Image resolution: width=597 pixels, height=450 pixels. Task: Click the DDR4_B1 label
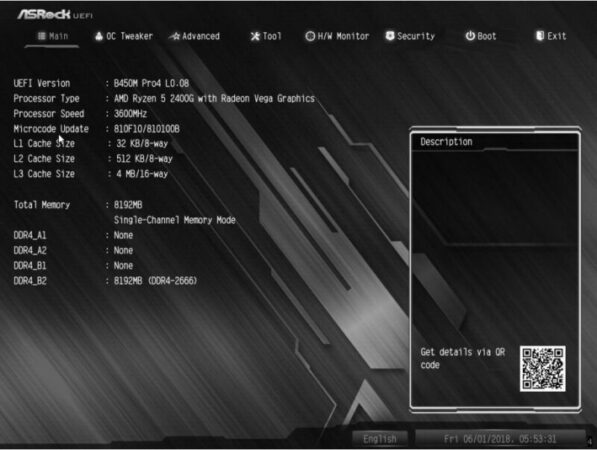pos(30,266)
